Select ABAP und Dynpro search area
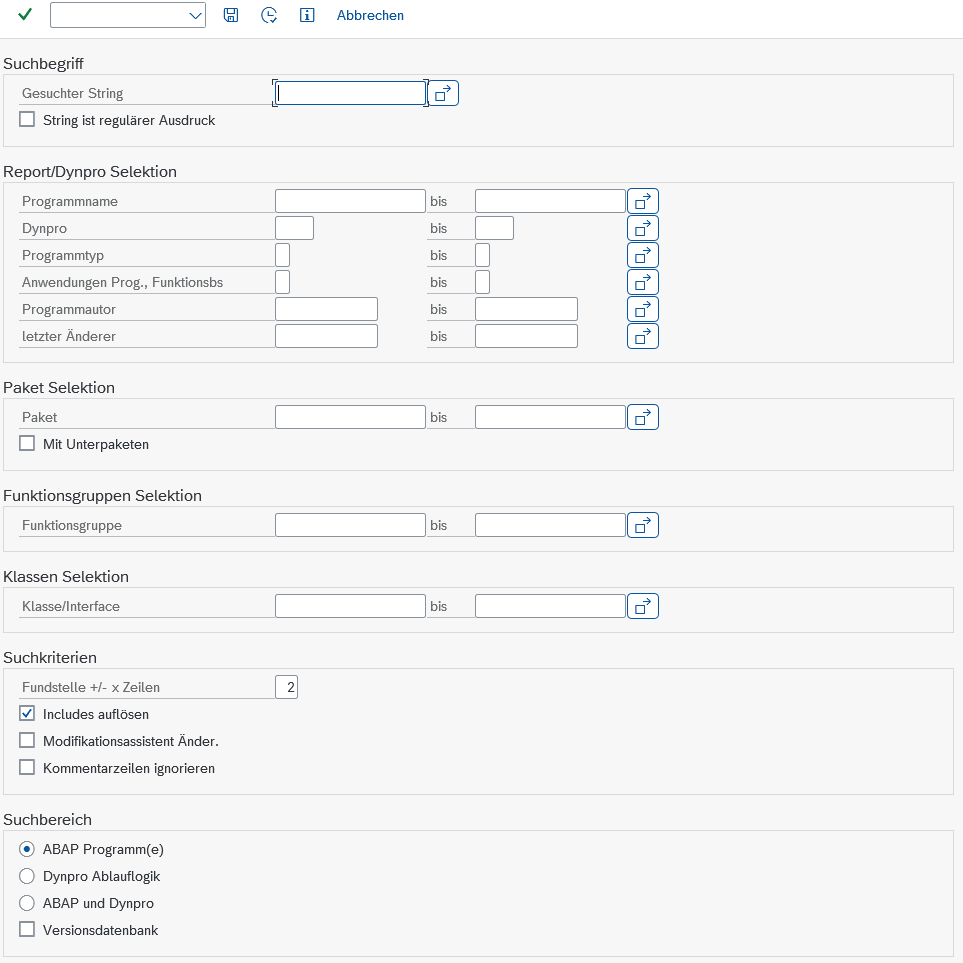Screen dimensions: 963x963 click(x=27, y=903)
